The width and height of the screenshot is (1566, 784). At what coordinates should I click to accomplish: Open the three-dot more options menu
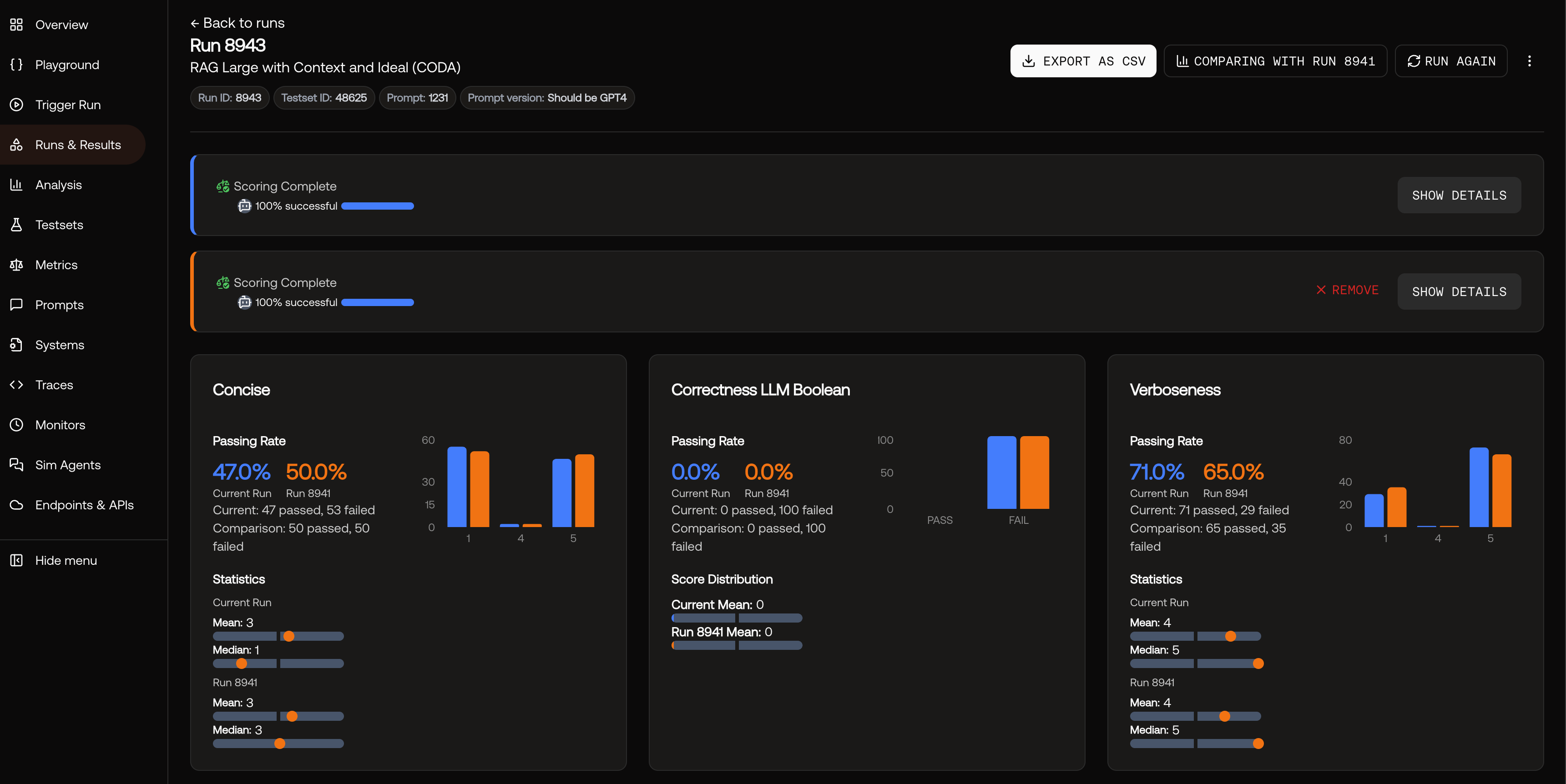coord(1530,61)
